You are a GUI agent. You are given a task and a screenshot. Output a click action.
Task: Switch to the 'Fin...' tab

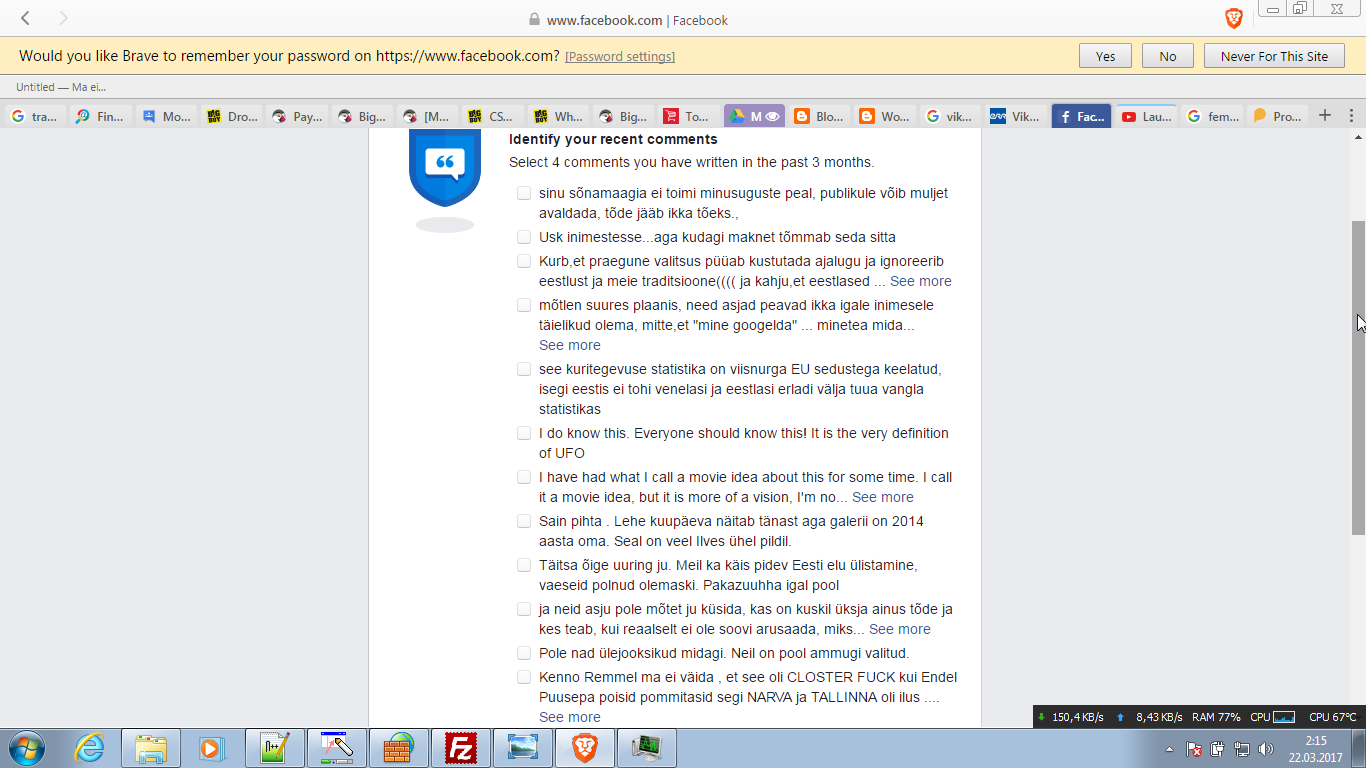tap(100, 116)
